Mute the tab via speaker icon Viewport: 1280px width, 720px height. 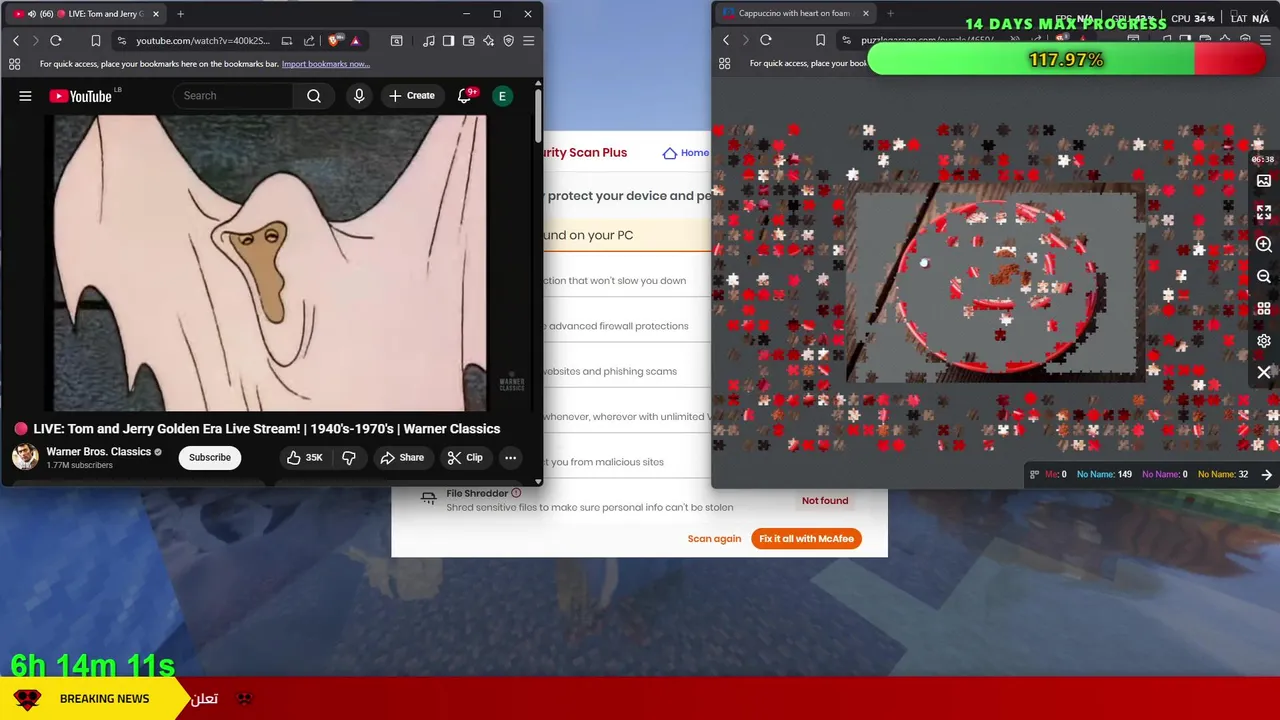click(31, 14)
